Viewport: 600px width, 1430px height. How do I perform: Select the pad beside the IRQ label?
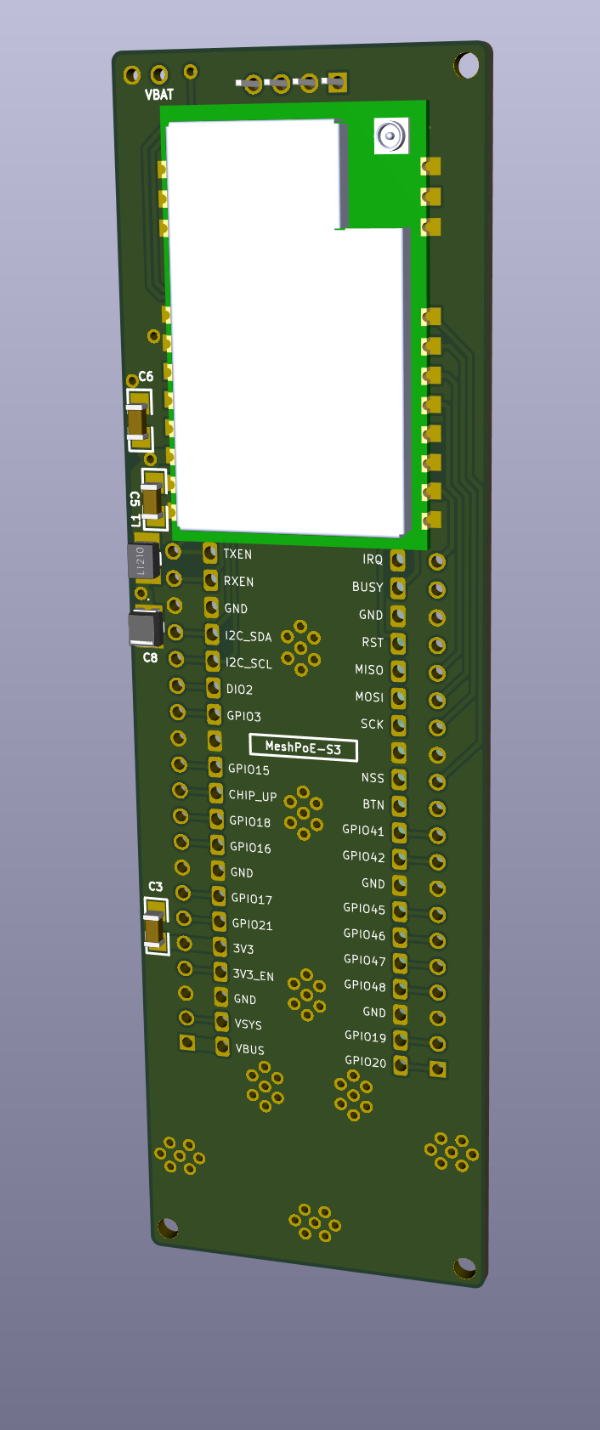(x=398, y=560)
